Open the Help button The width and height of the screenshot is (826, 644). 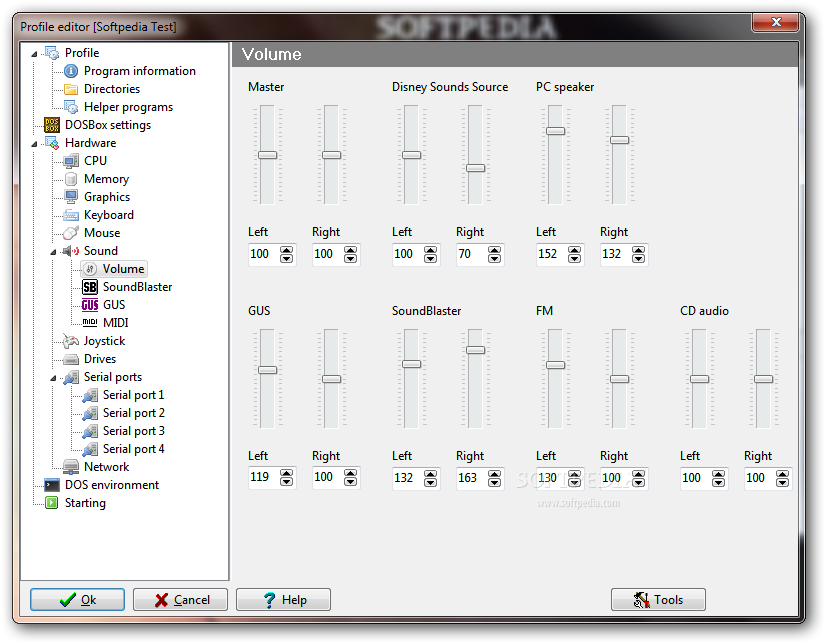point(283,600)
